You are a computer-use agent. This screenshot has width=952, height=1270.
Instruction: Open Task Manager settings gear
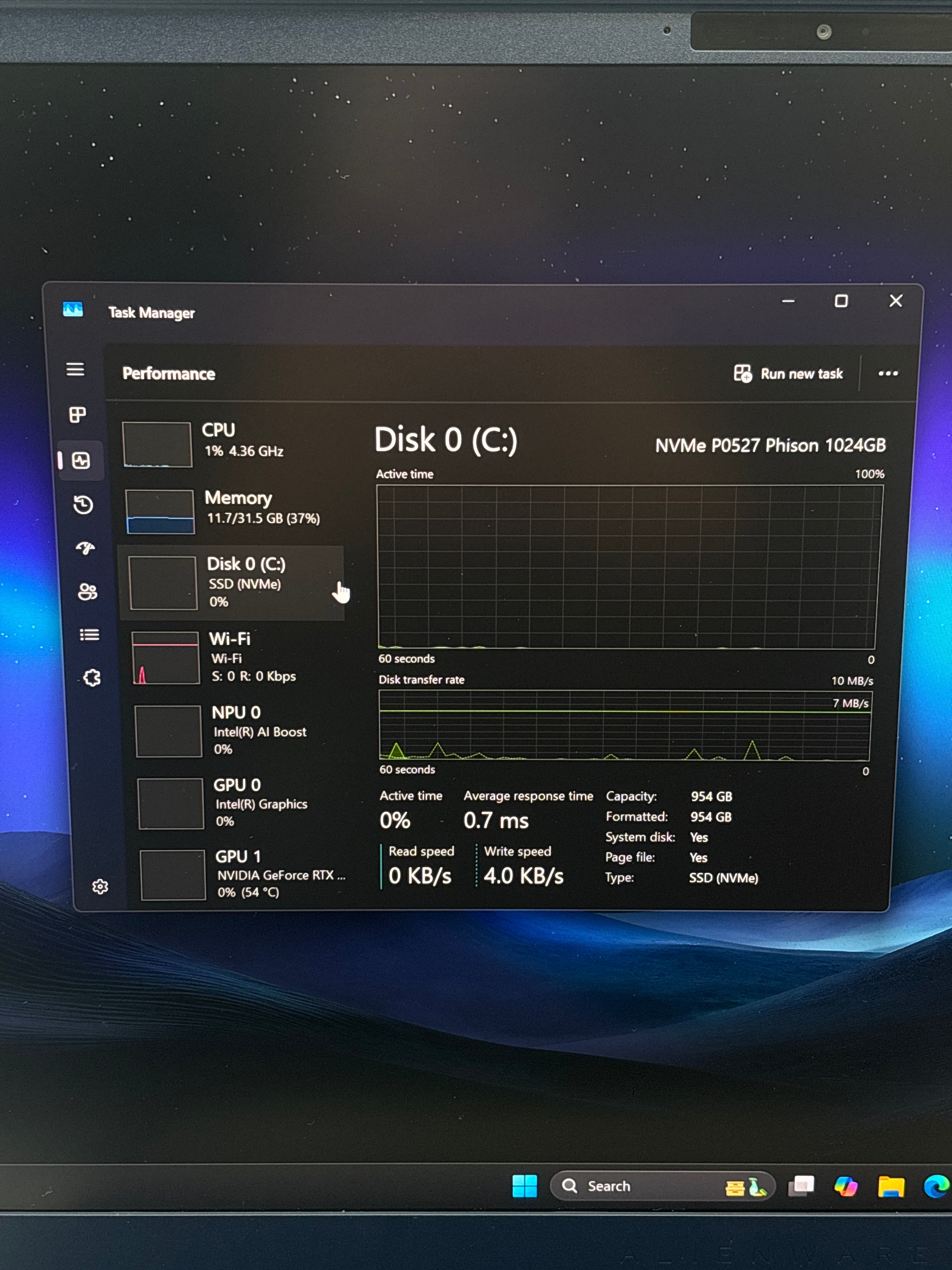[100, 886]
